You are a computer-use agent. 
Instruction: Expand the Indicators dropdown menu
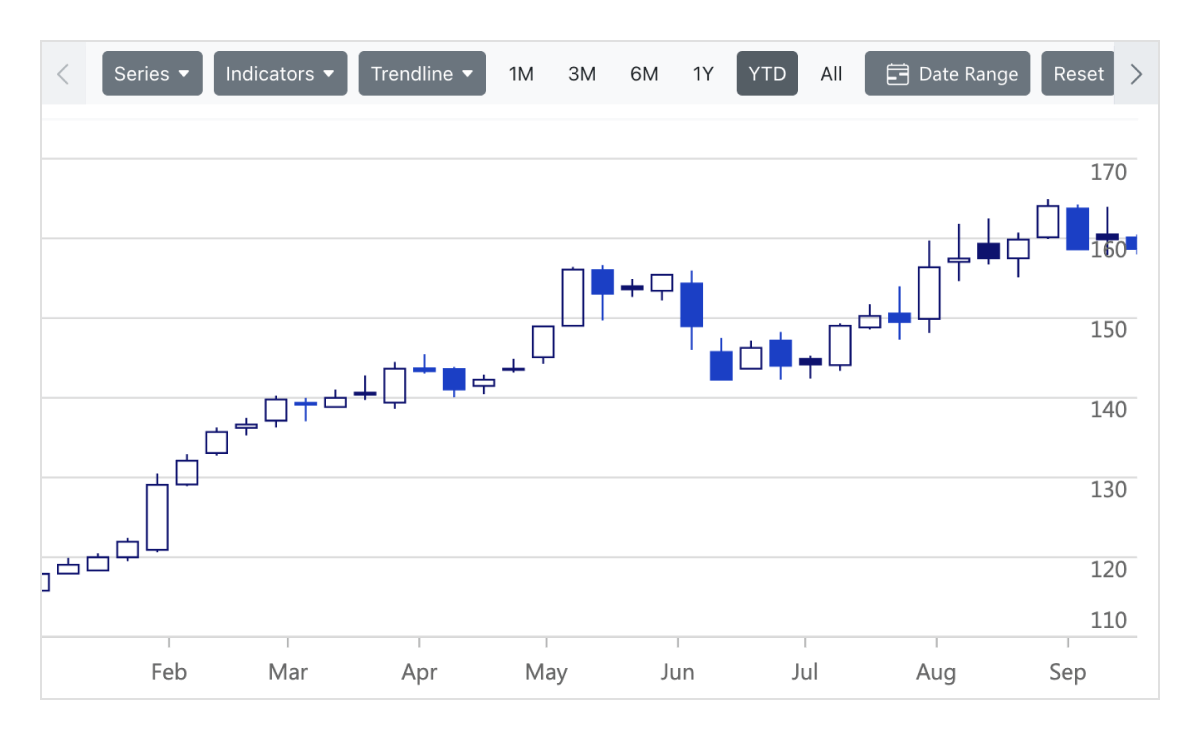[x=280, y=74]
